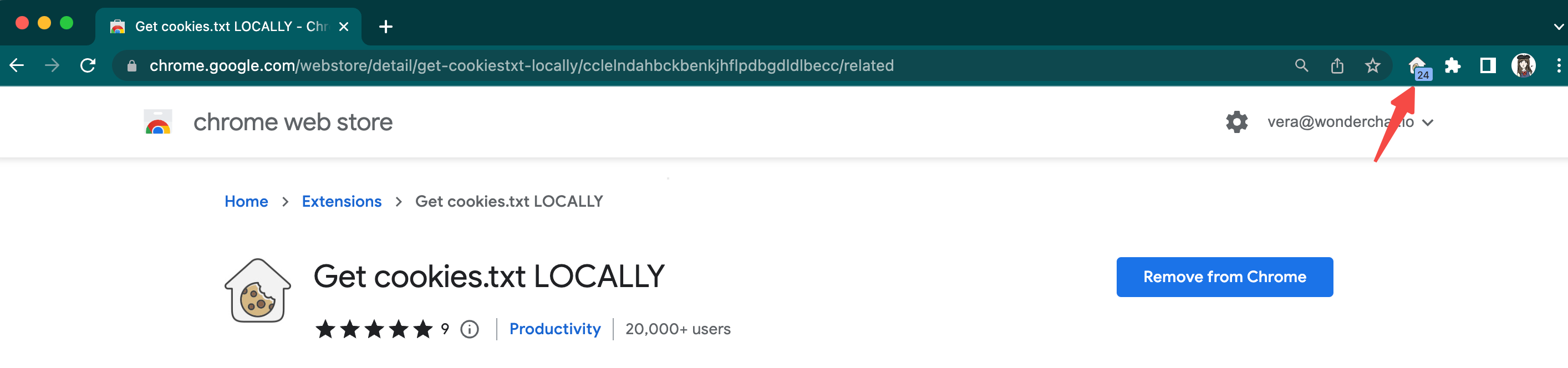Go to the Home breadcrumb link

coord(246,202)
